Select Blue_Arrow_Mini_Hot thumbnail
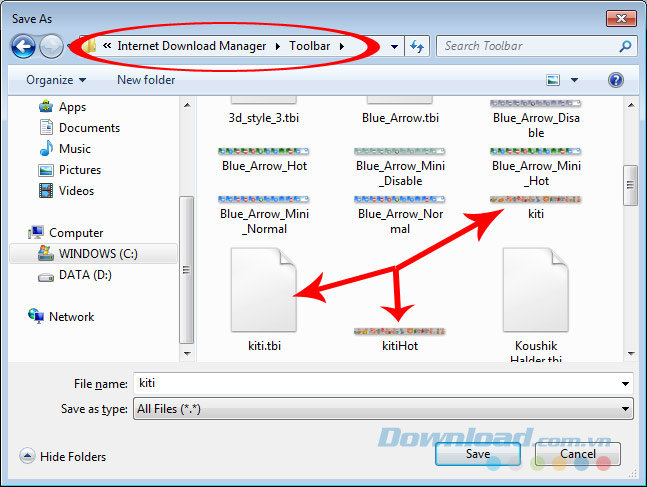Viewport: 647px width, 487px height. [x=535, y=151]
